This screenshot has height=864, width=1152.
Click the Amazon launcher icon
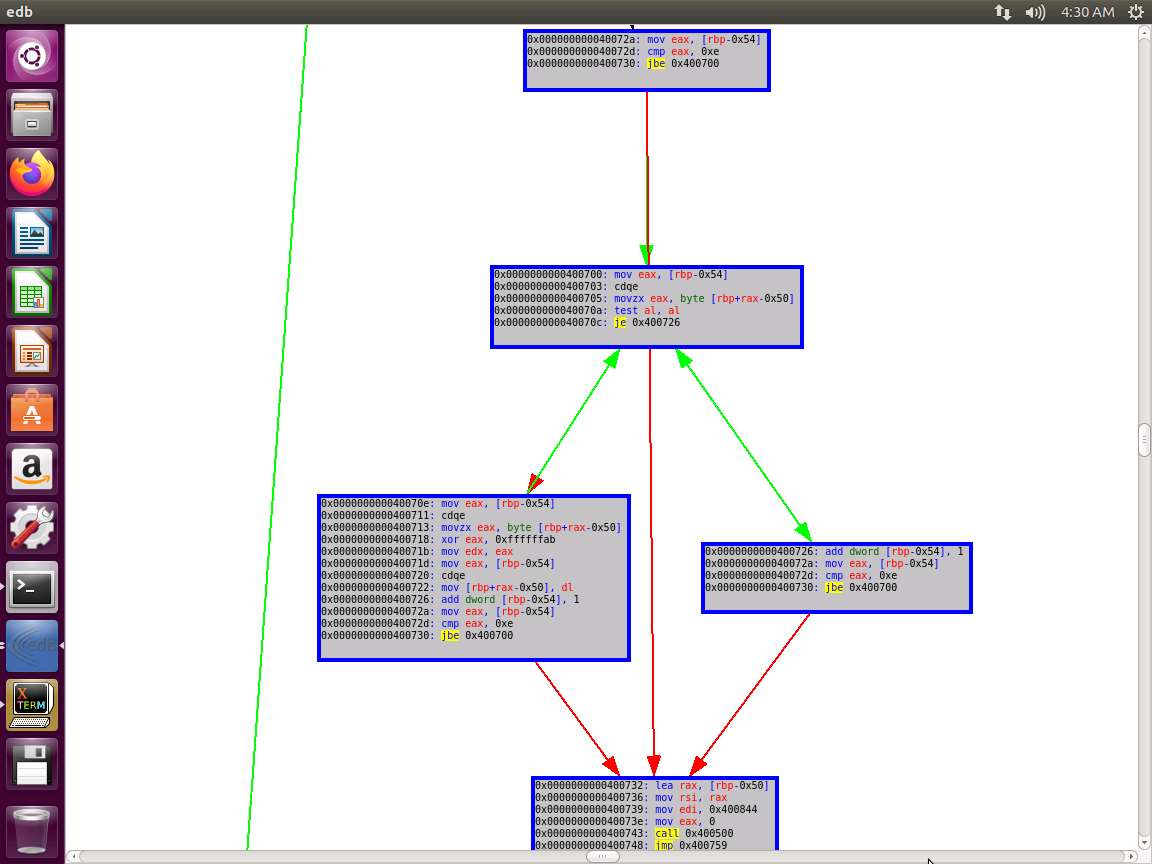(32, 470)
